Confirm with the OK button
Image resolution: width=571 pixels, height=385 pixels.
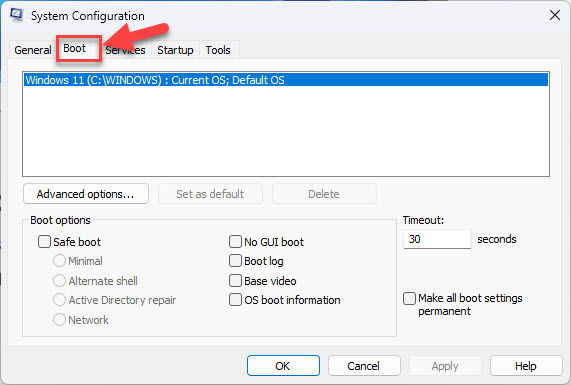[x=283, y=366]
